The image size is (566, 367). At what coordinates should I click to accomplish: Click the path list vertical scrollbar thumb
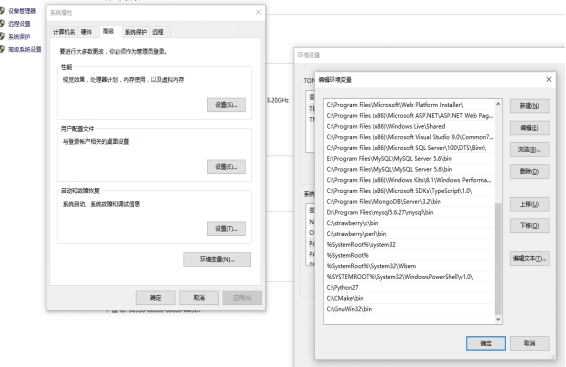coord(498,259)
